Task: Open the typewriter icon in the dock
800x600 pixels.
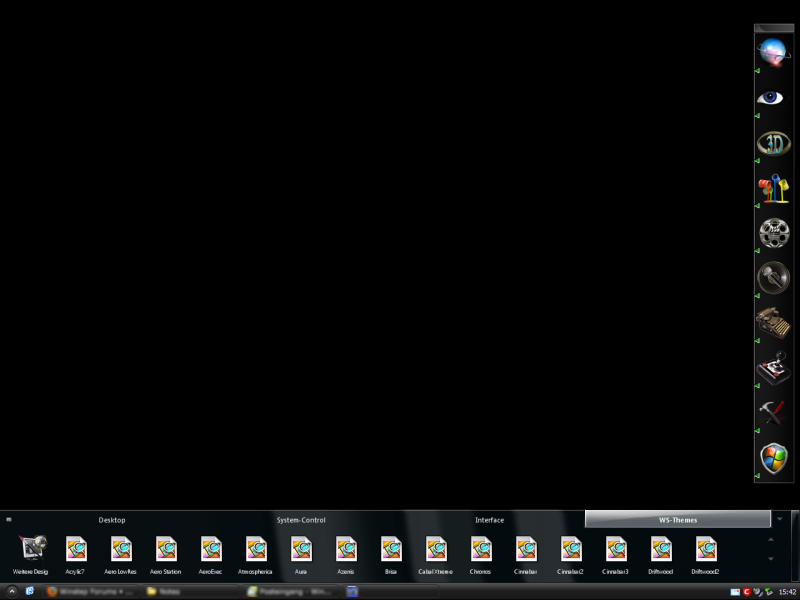Action: 773,323
